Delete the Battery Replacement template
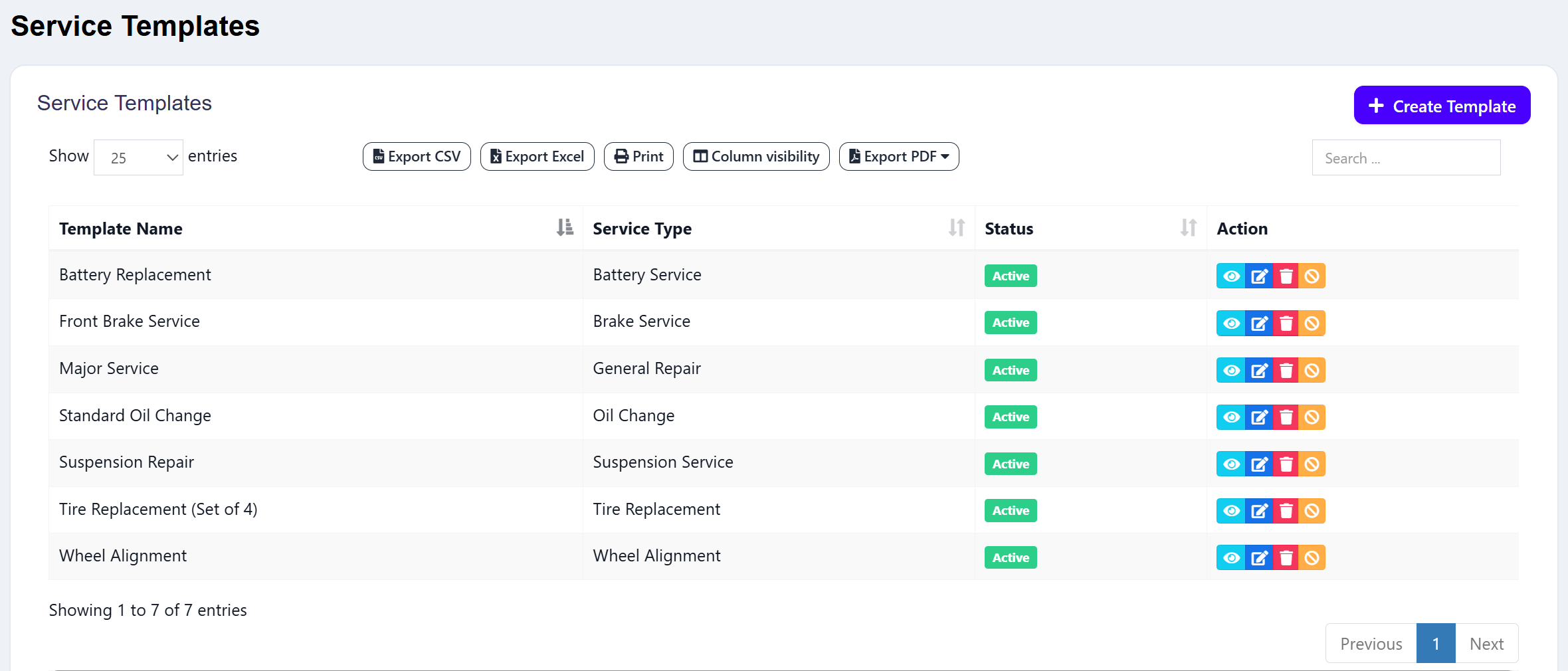This screenshot has height=671, width=1568. [x=1286, y=276]
